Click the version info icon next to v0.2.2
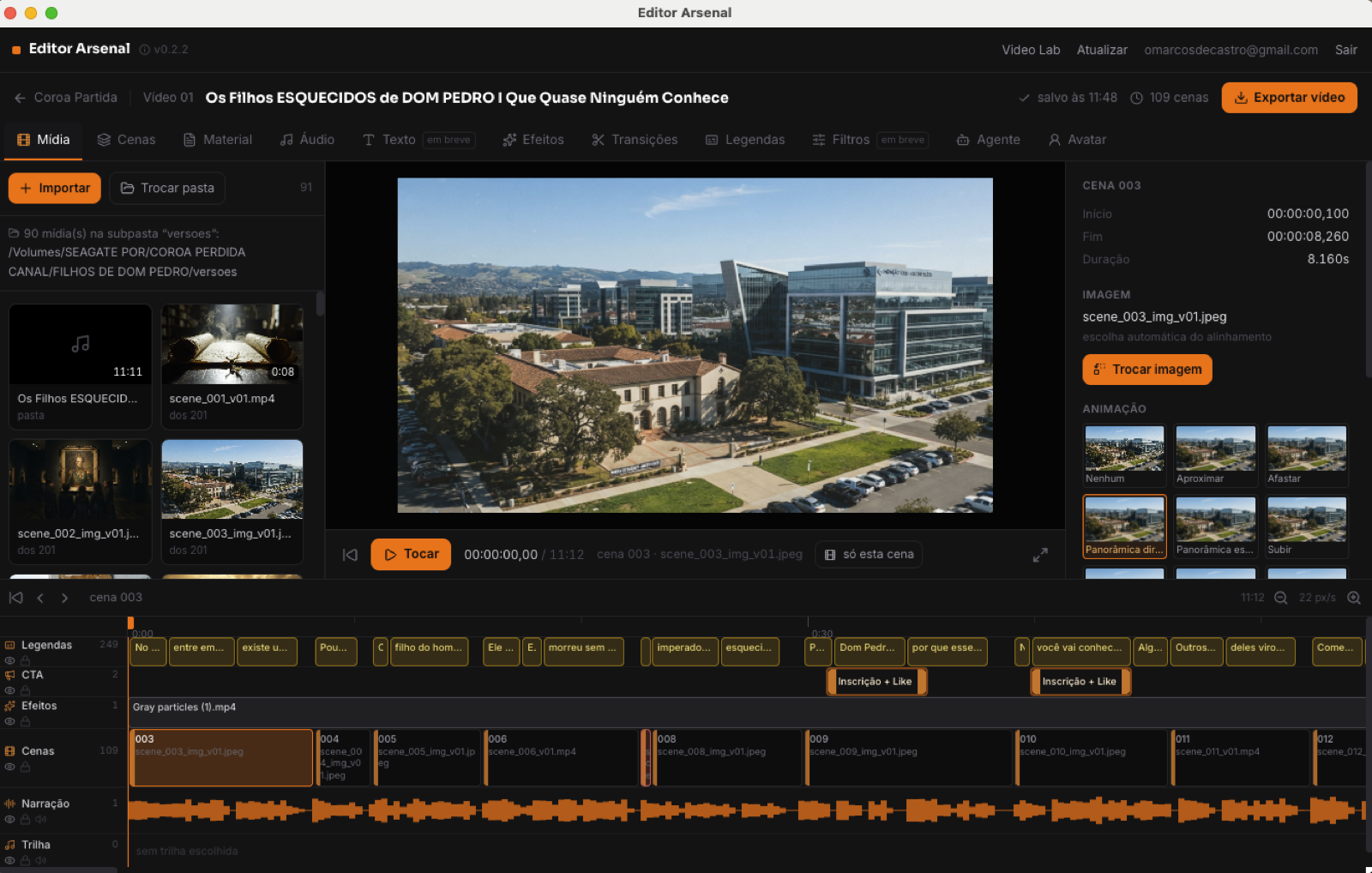The height and width of the screenshot is (873, 1372). coord(145,50)
